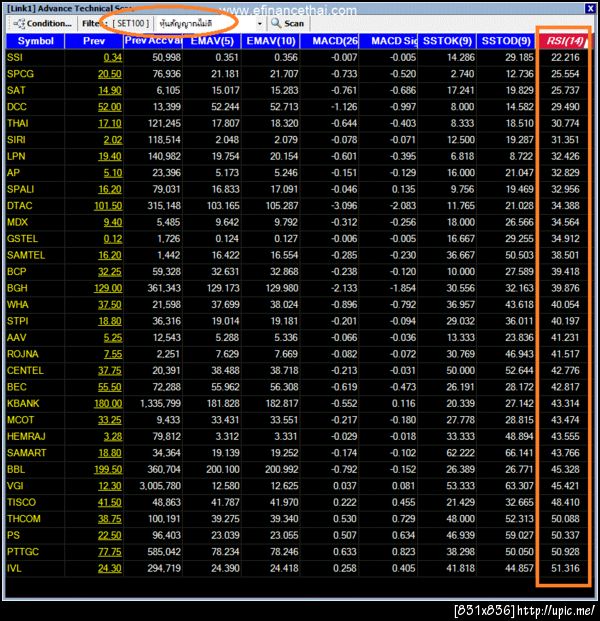Select the TISCO symbol
This screenshot has width=600, height=621.
click(x=21, y=502)
